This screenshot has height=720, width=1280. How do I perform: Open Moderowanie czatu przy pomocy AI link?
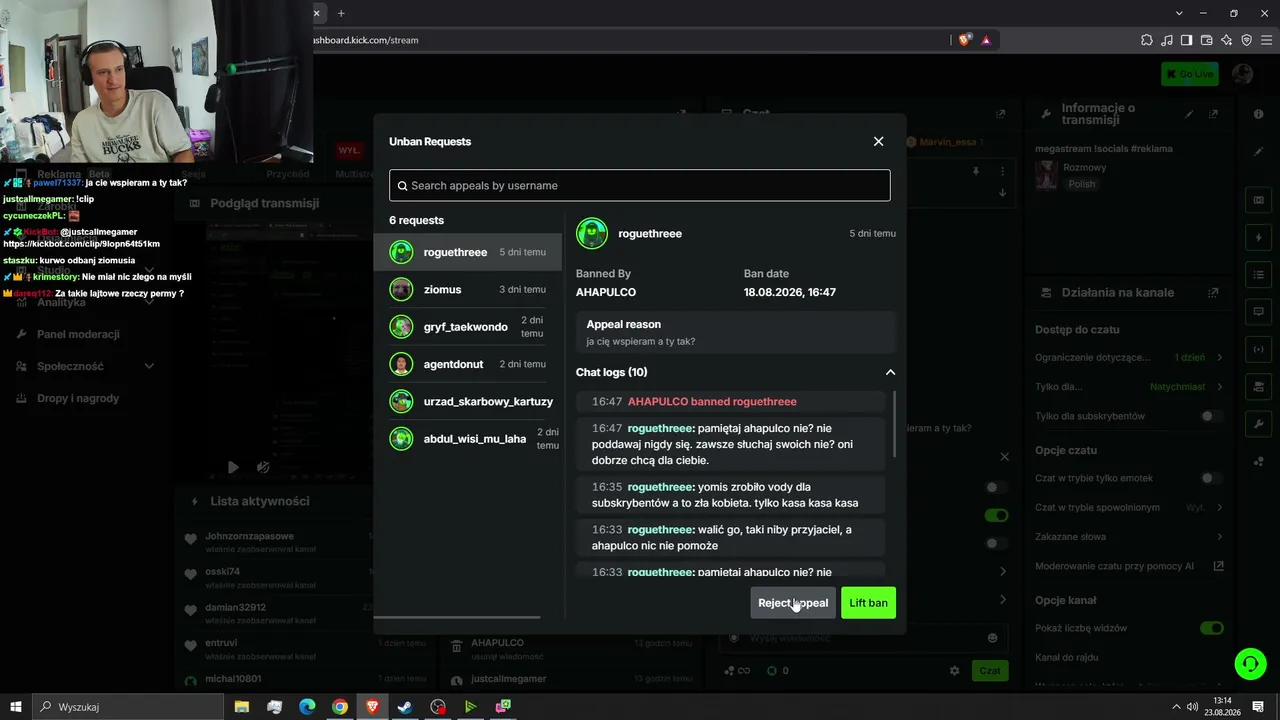(1129, 566)
